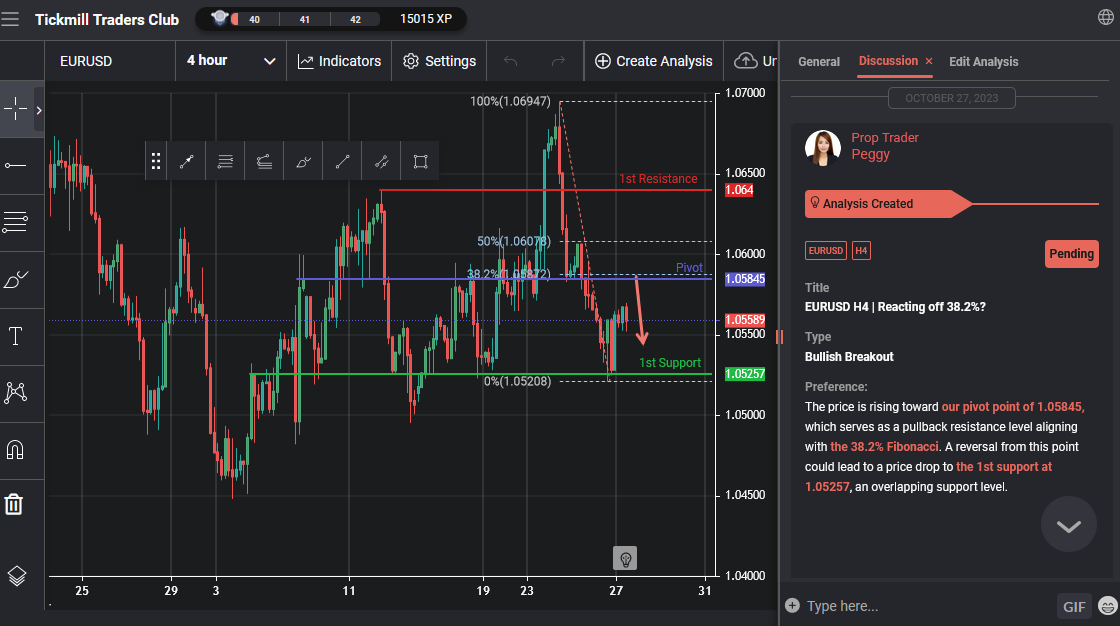Pick the trend line tool in floating toolbar
Viewport: 1120px width, 626px height.
tap(342, 162)
